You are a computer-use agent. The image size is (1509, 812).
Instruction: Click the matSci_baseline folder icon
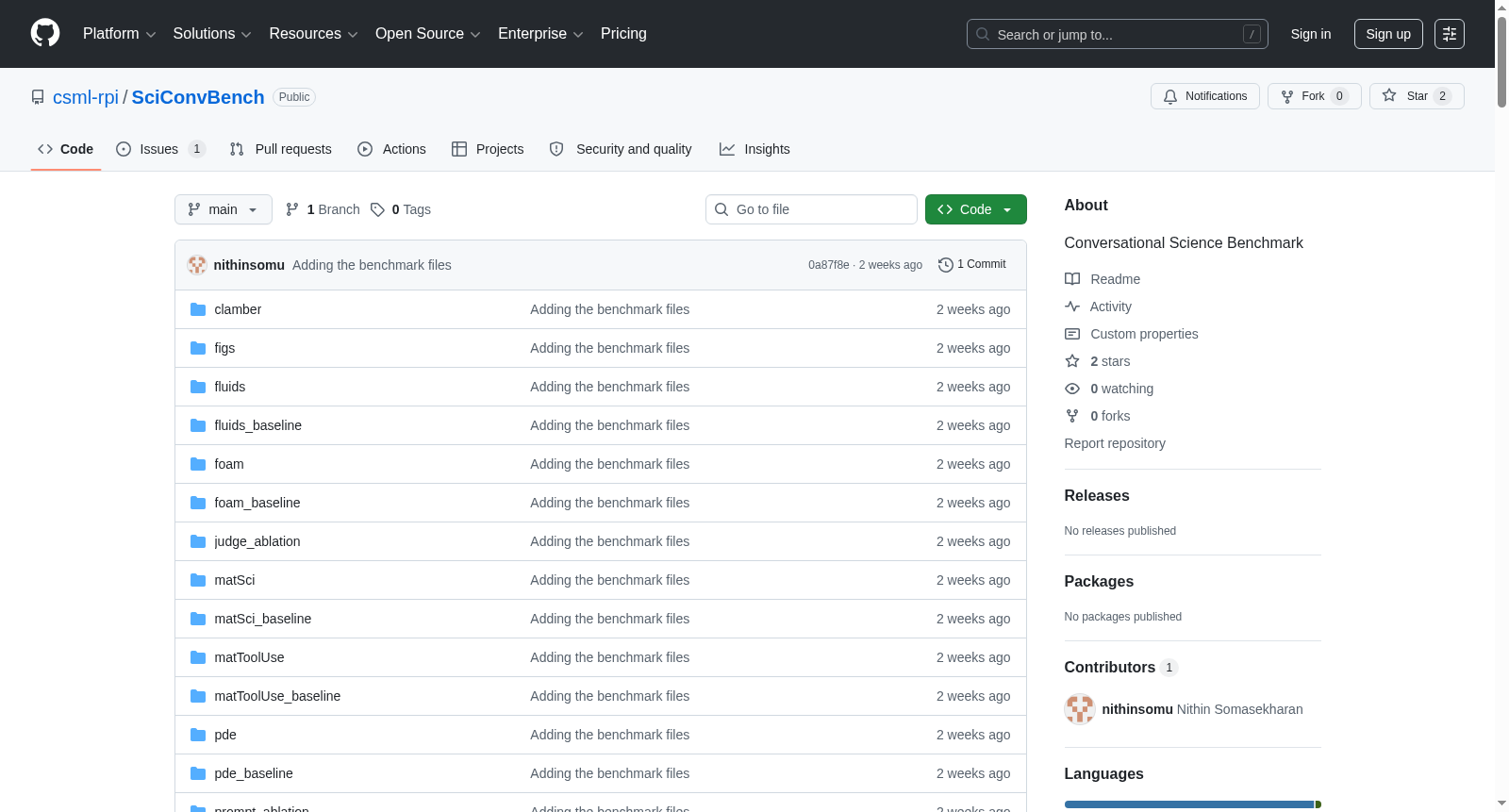[x=198, y=619]
